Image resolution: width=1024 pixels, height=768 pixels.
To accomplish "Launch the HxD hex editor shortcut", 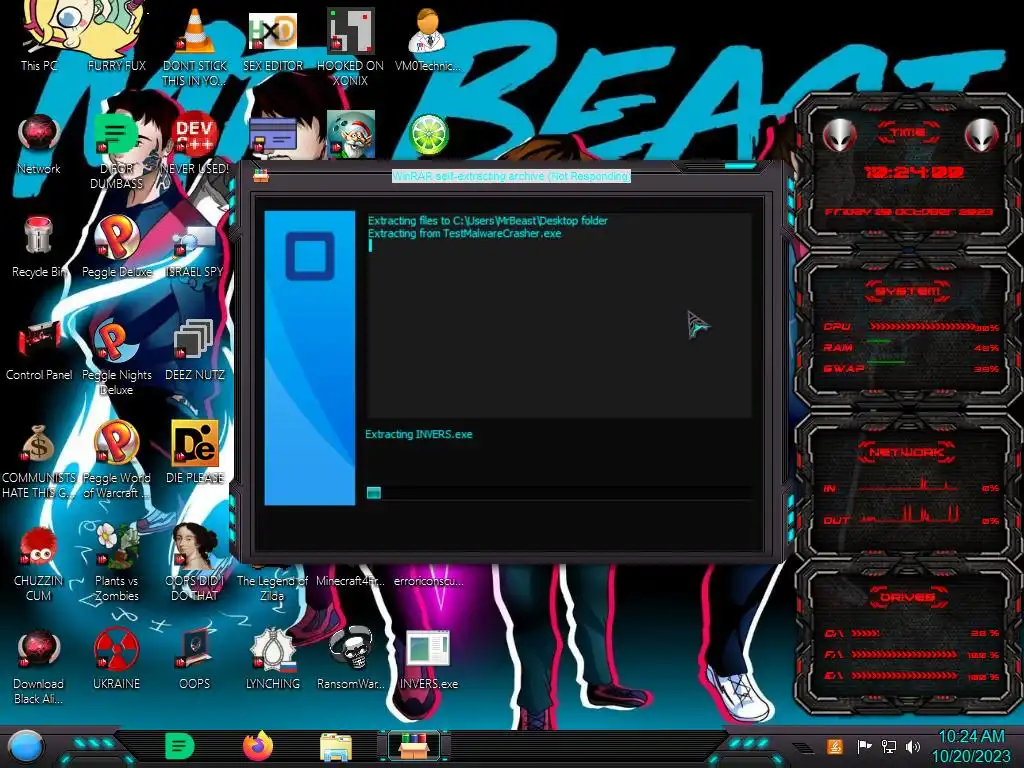I will click(x=272, y=40).
